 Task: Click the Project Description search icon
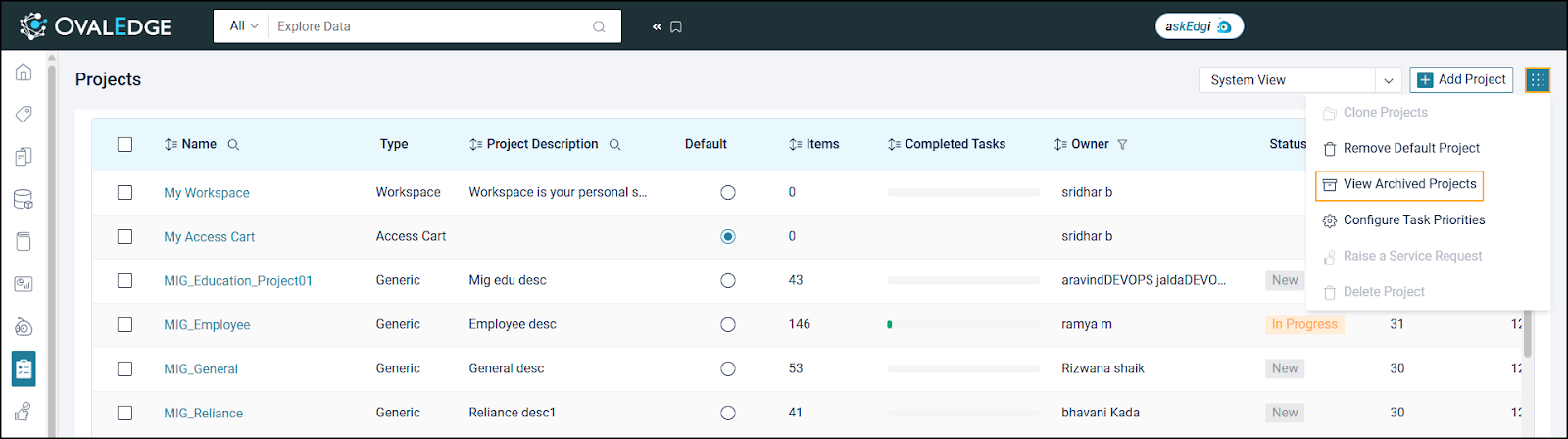[x=614, y=145]
